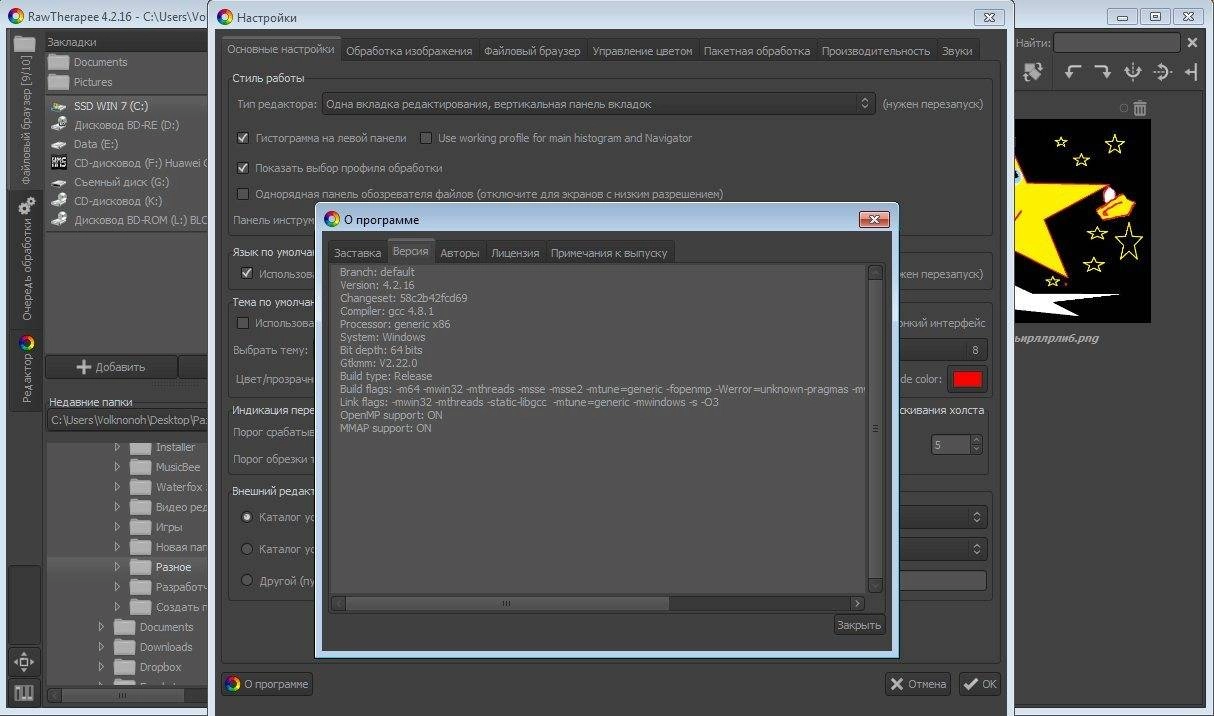Viewport: 1214px width, 716px height.
Task: Enable Use working profile for main histogram
Action: [x=426, y=138]
